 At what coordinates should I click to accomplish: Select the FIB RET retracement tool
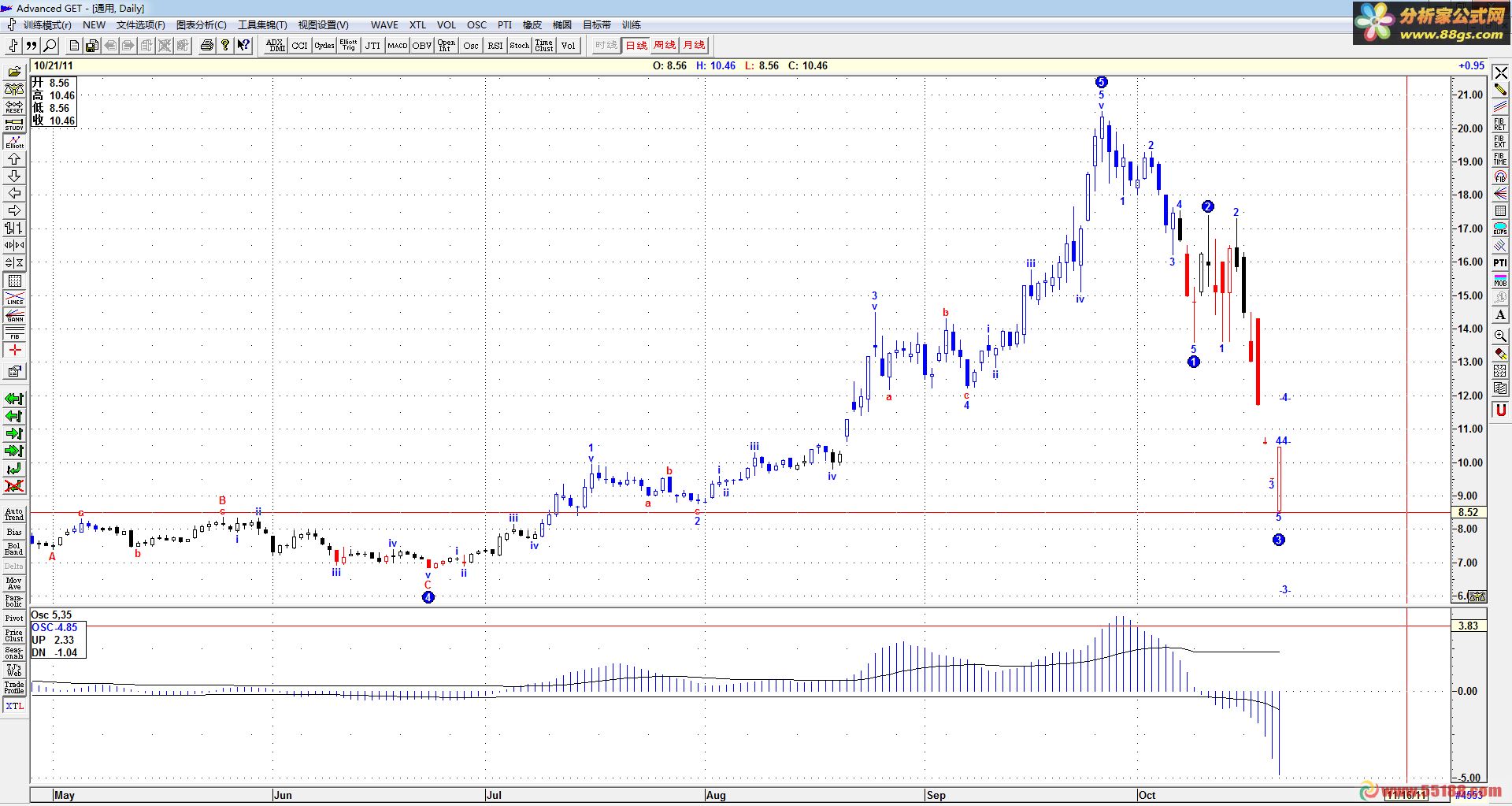(1500, 124)
